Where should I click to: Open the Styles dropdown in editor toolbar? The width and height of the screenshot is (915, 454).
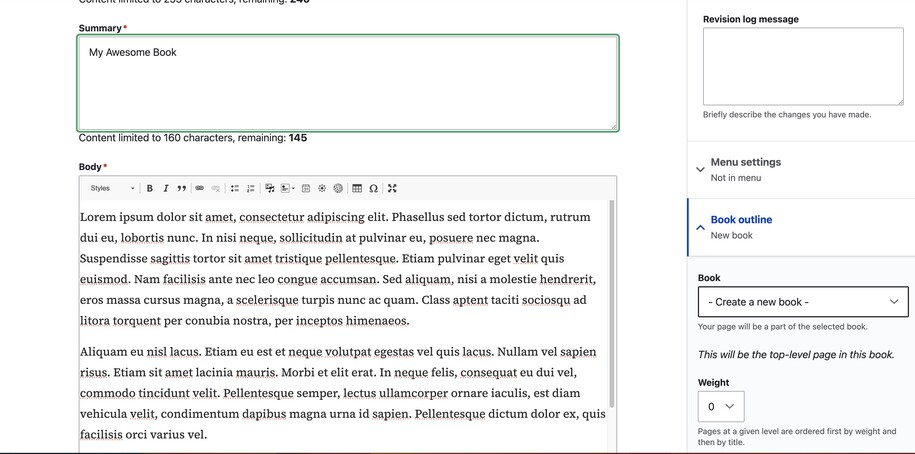tap(112, 188)
